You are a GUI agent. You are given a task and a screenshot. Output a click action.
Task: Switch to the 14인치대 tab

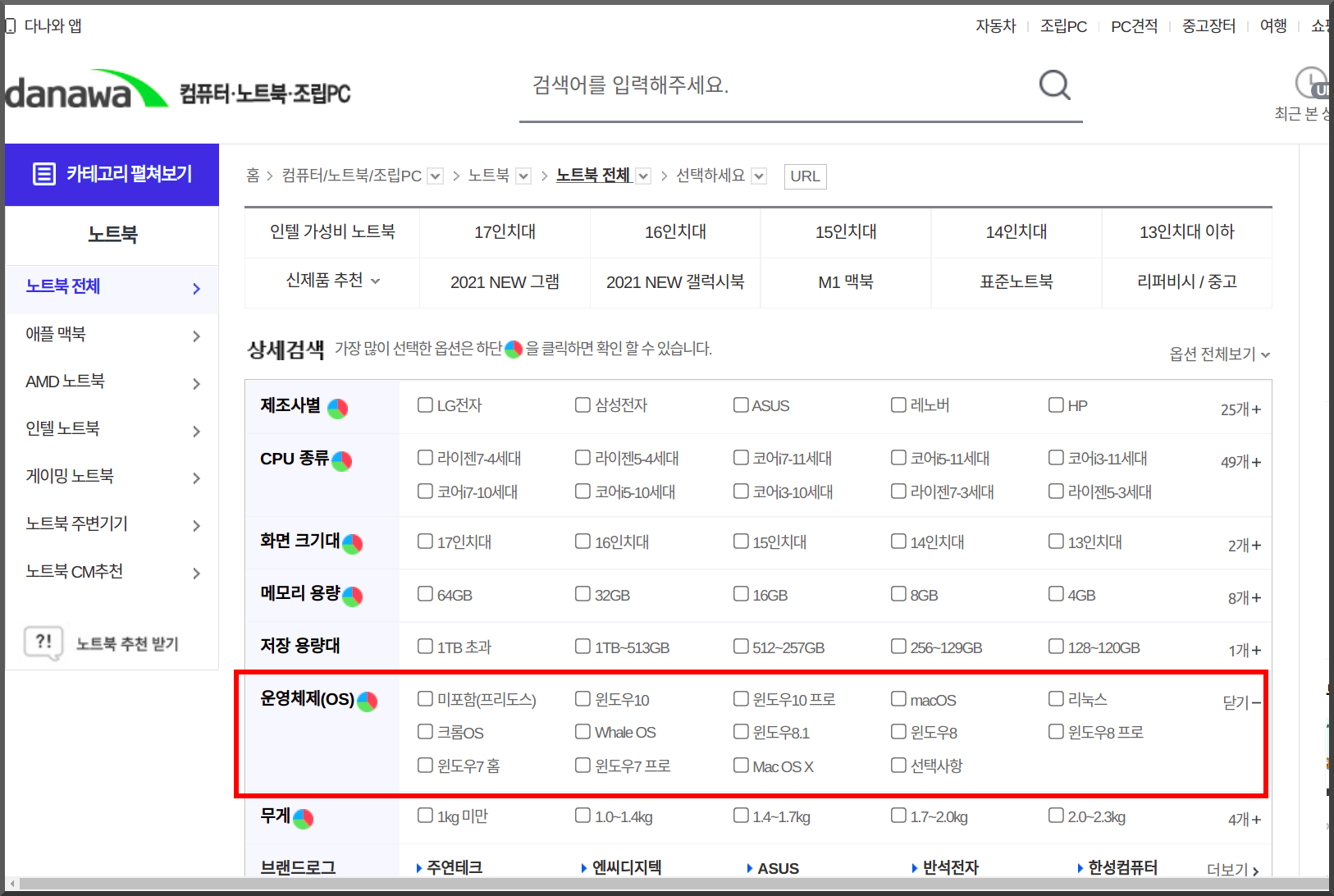[1016, 232]
